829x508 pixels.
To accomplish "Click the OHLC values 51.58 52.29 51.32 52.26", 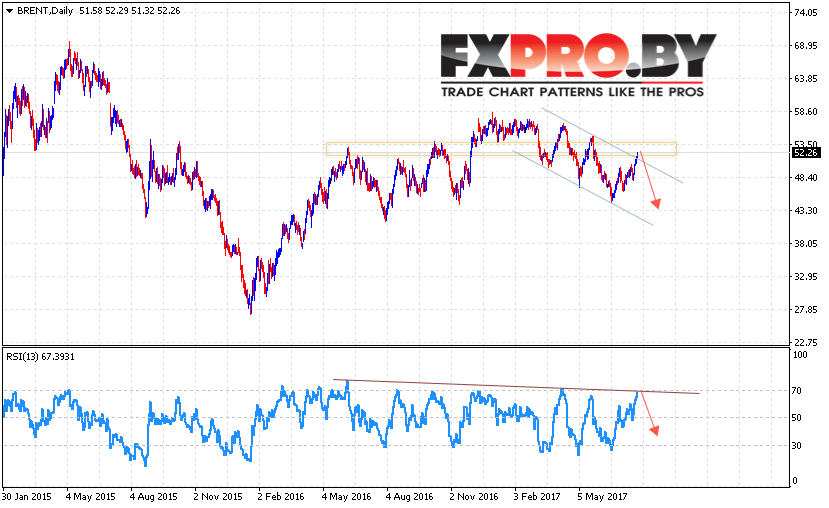I will 130,11.
